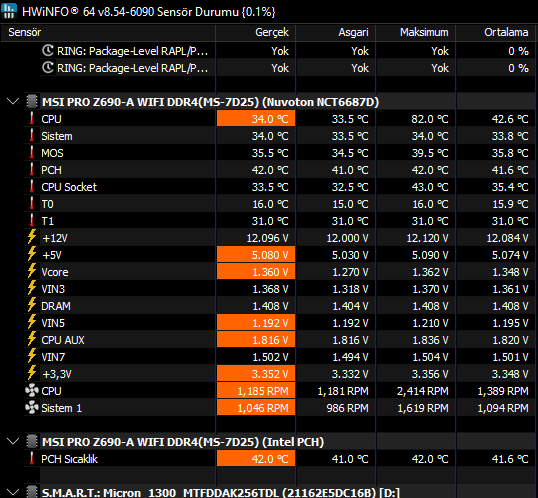The width and height of the screenshot is (538, 498).
Task: Click the CPU Socket maximum 43.0 °C value
Action: (430, 187)
